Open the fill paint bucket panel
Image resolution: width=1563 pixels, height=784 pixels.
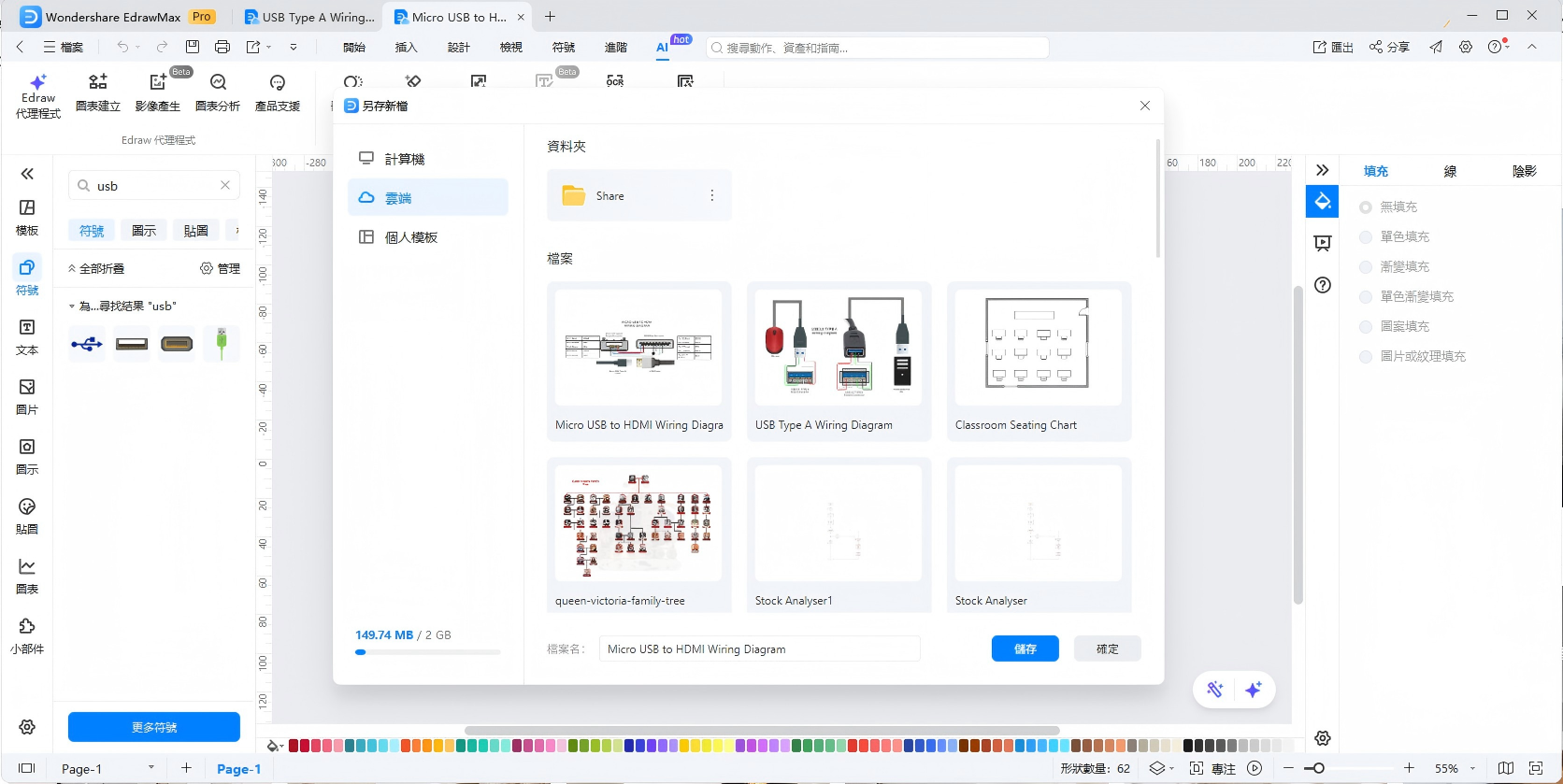1323,201
